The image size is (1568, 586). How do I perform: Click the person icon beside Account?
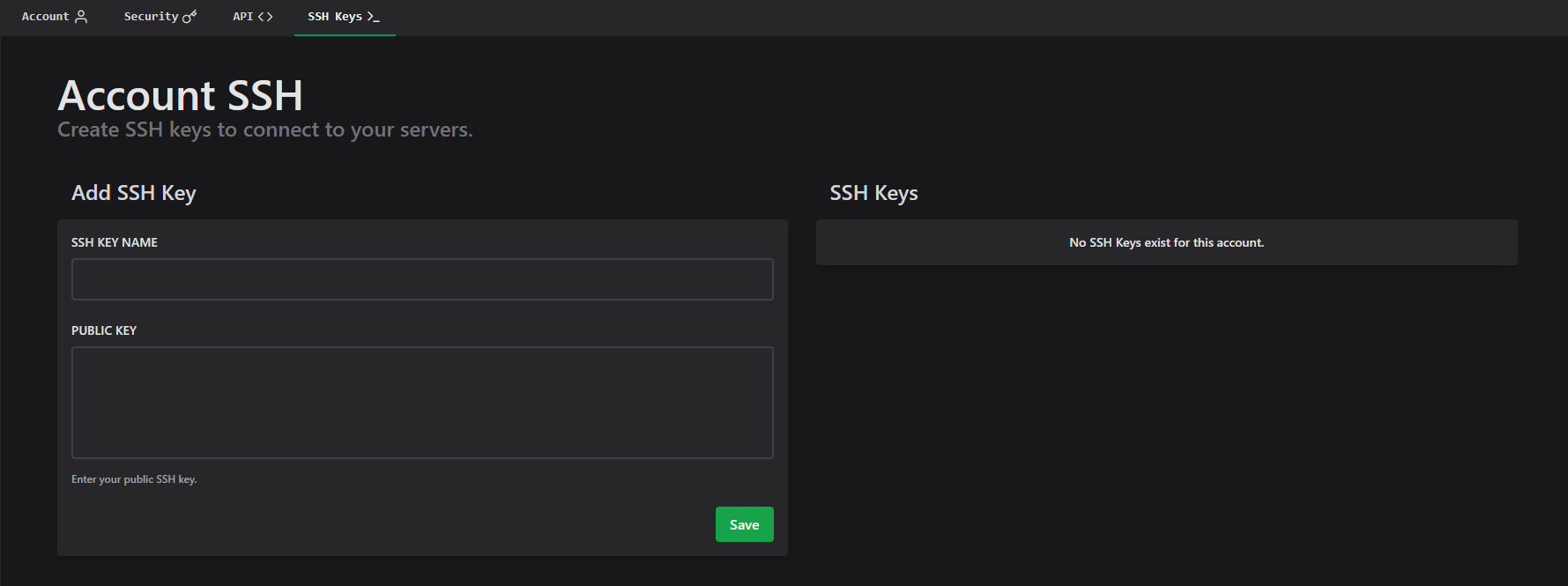click(81, 17)
